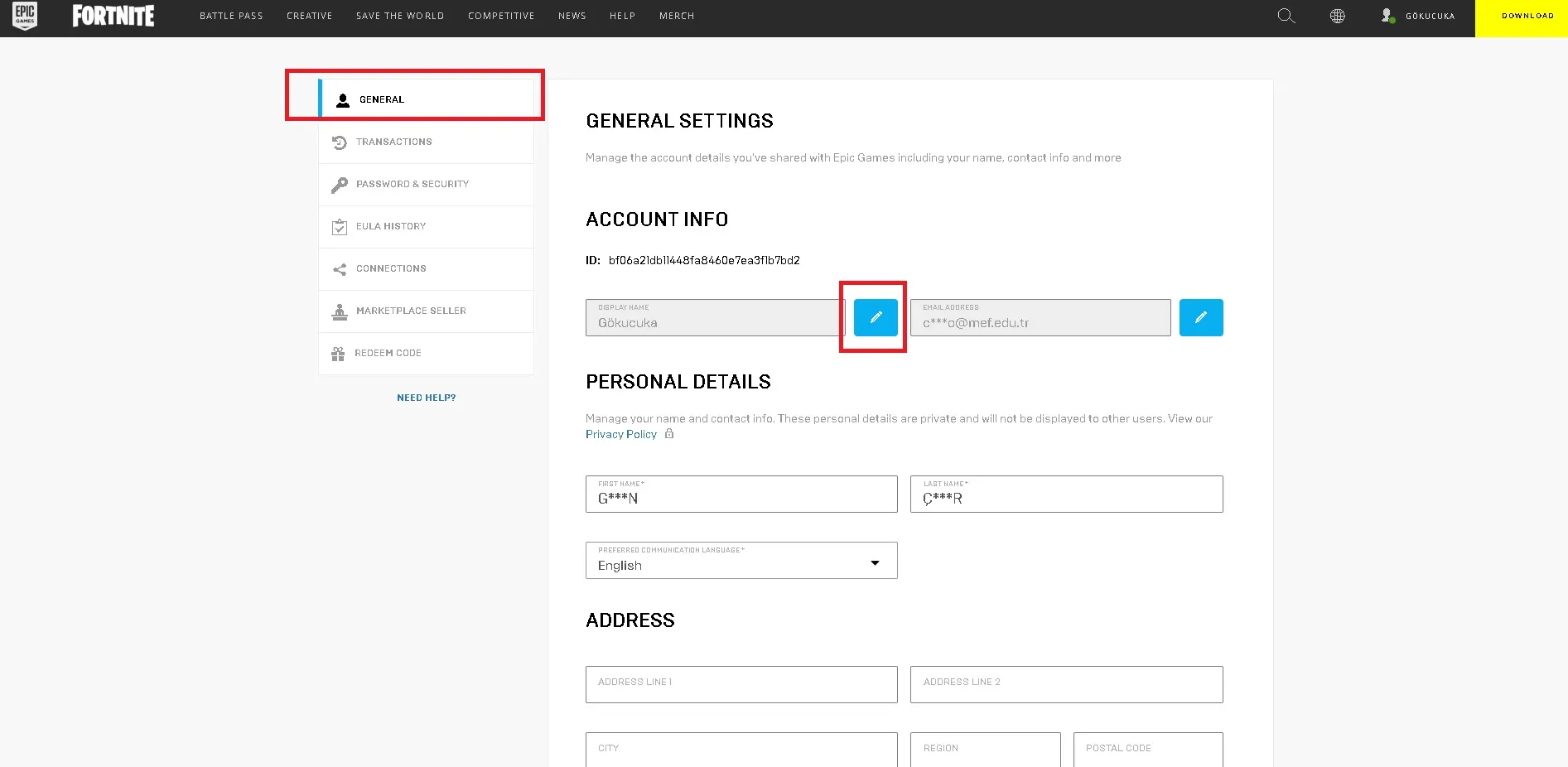Select Connections in the sidebar
Viewport: 1568px width, 767px height.
click(391, 269)
